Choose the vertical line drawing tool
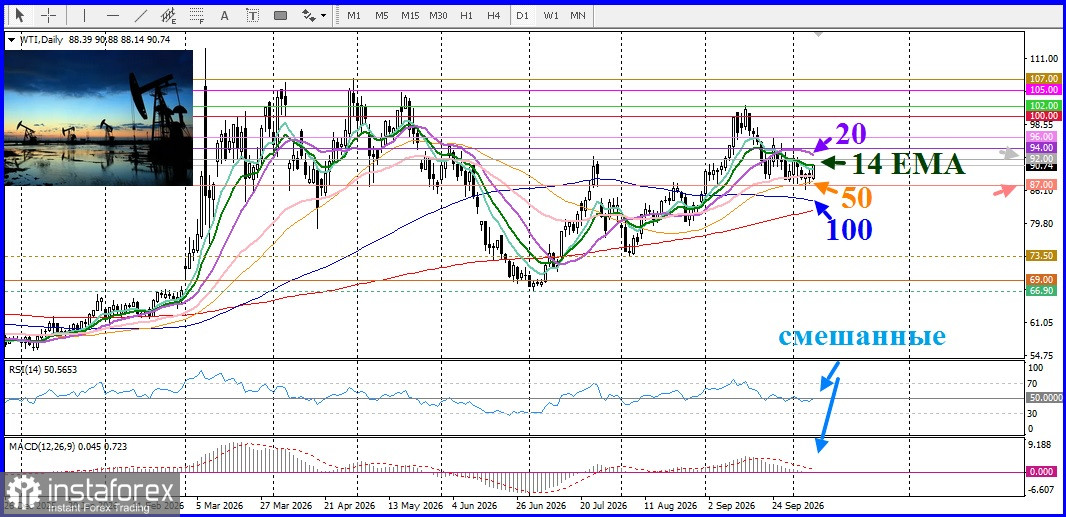 pos(84,15)
